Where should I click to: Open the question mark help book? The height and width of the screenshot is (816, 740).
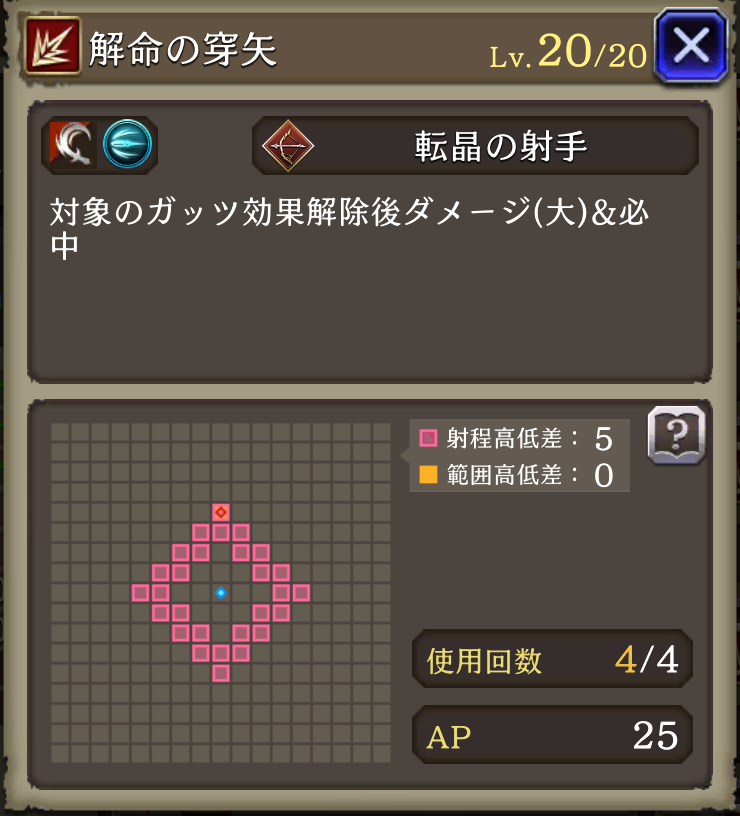(677, 435)
